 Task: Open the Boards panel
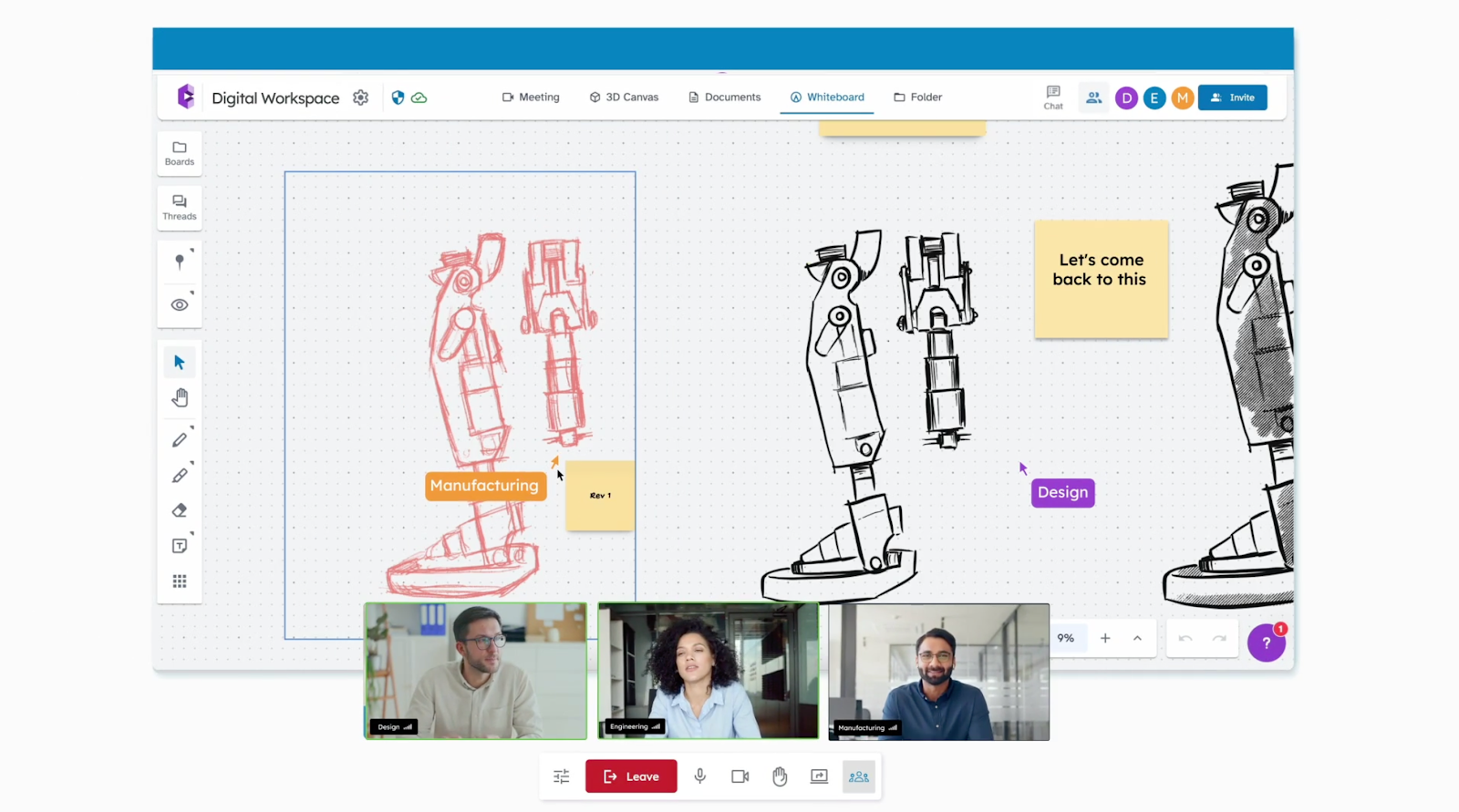(x=180, y=153)
